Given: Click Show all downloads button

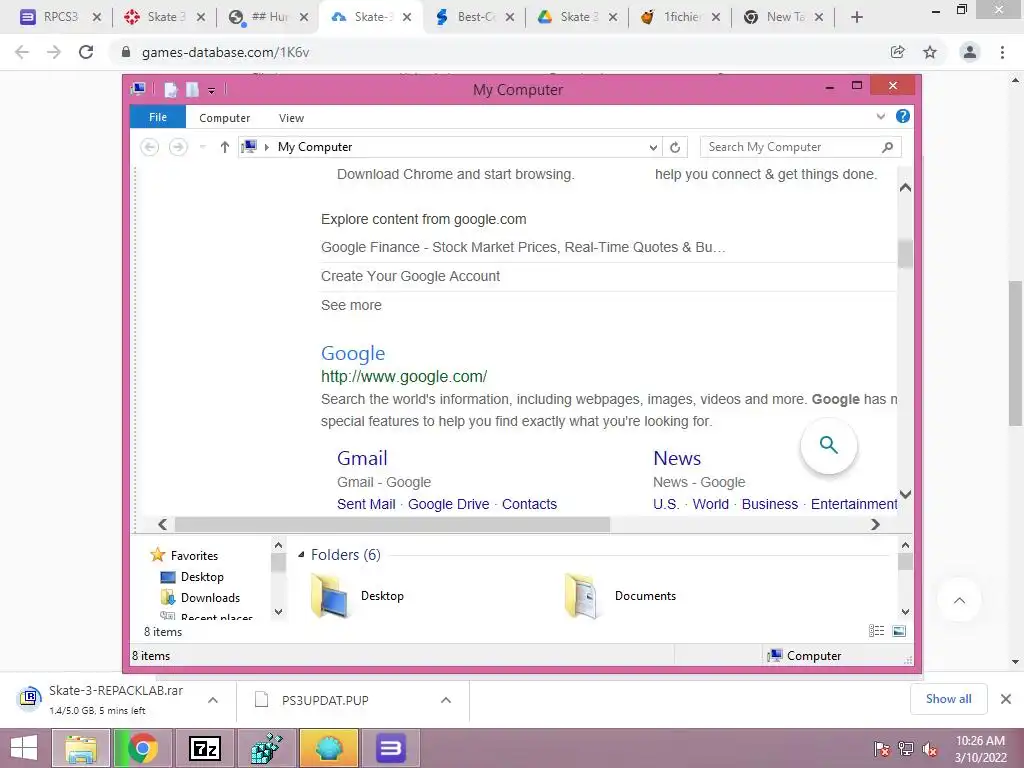Looking at the screenshot, I should coord(948,699).
